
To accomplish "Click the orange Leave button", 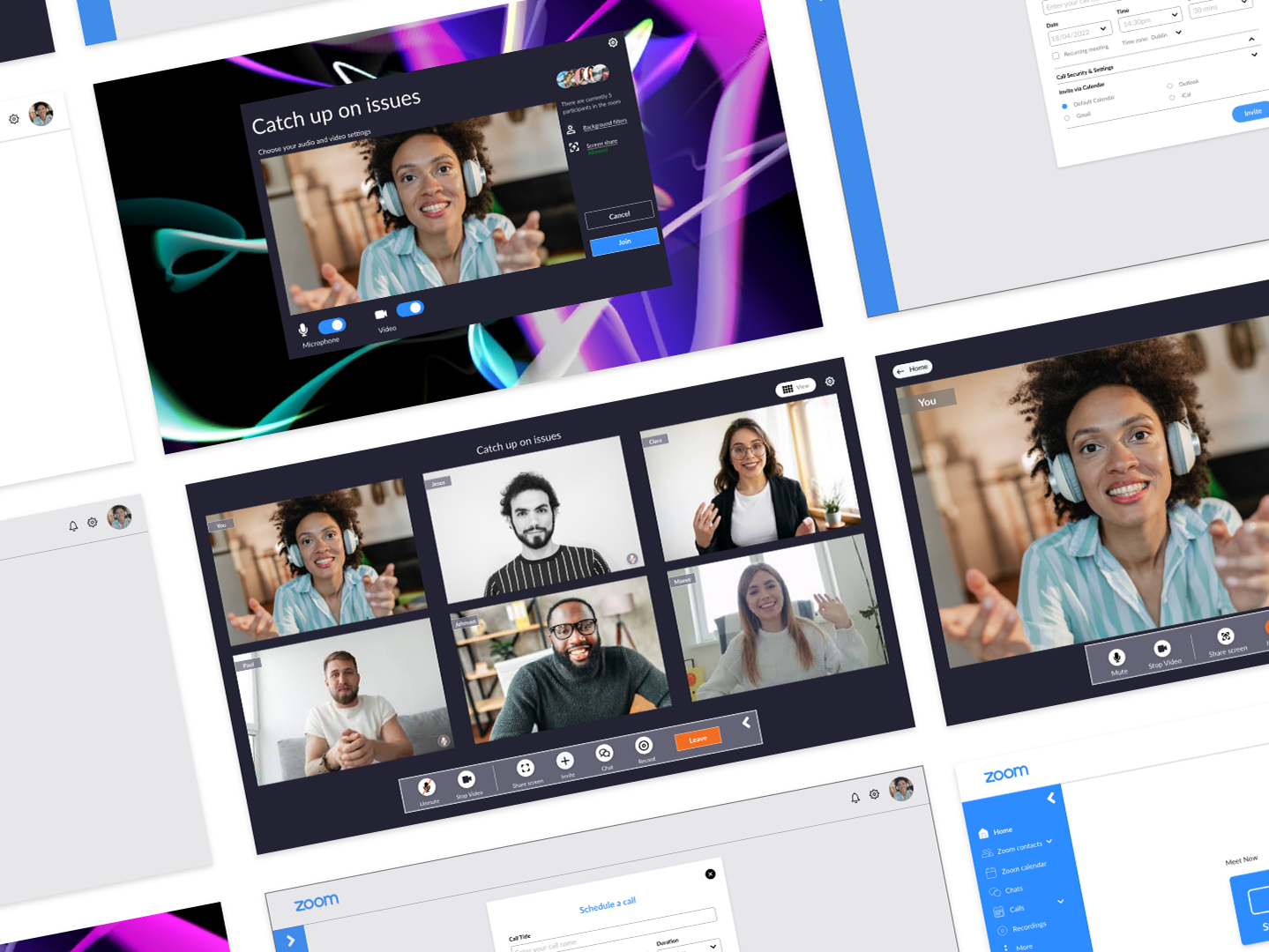I will (698, 739).
